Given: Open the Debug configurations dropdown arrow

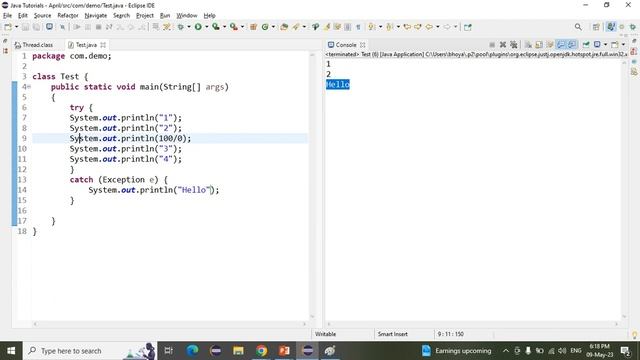Looking at the screenshot, I should [x=189, y=27].
